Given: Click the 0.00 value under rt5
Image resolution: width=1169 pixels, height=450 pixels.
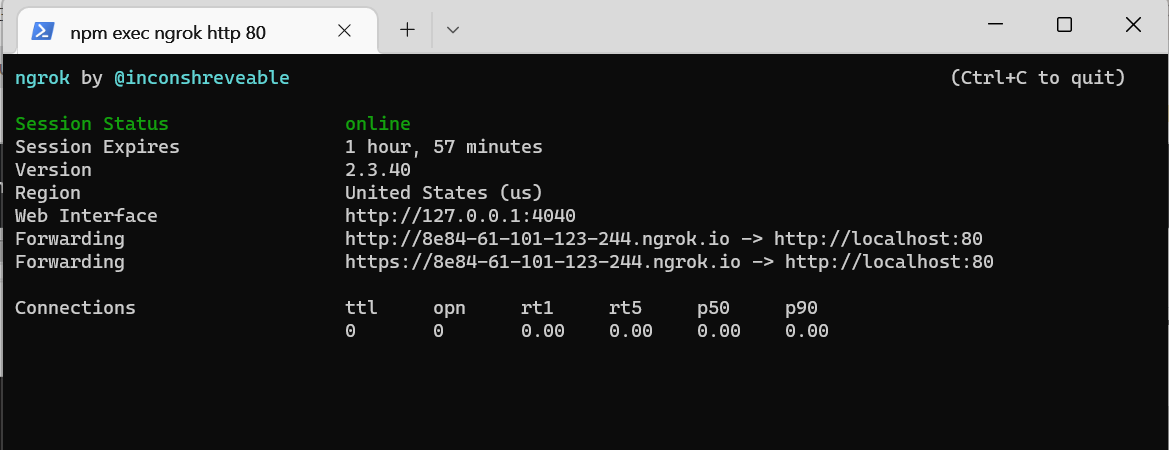Looking at the screenshot, I should coord(631,332).
